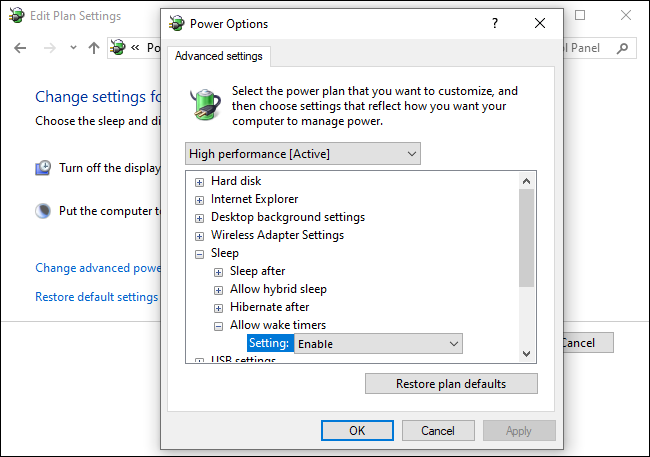
Task: Click the moon icon beside Put the computer to sleep
Action: pyautogui.click(x=43, y=211)
